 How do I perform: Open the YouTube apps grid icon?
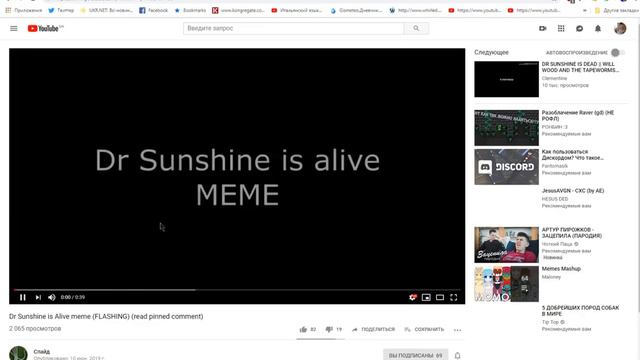point(561,28)
